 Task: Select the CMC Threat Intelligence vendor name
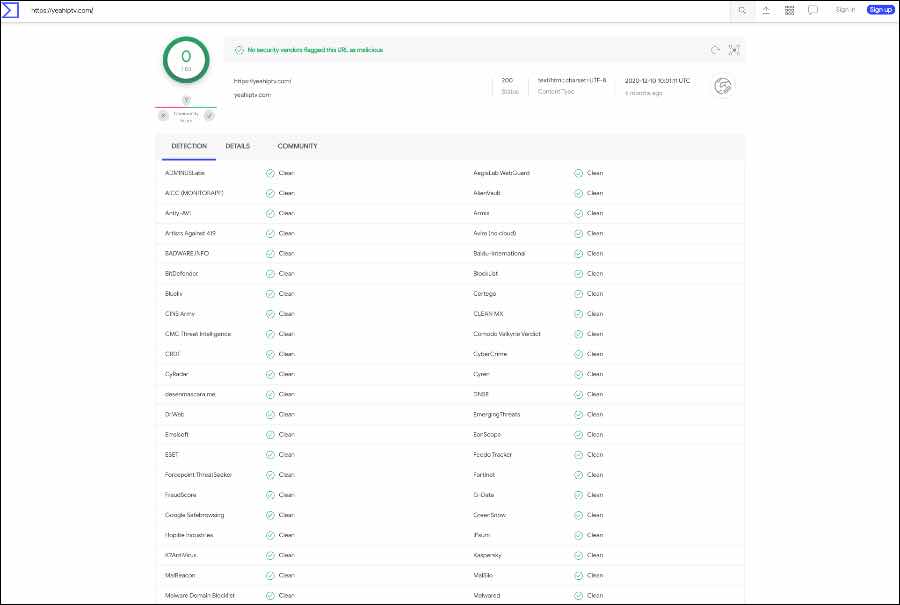[x=198, y=333]
